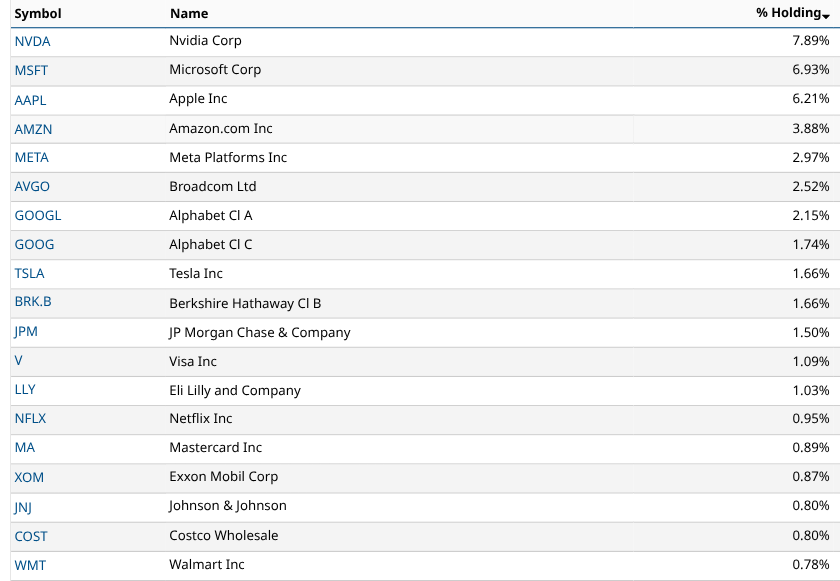Open the NFLX ticker link
The image size is (840, 581).
point(31,418)
